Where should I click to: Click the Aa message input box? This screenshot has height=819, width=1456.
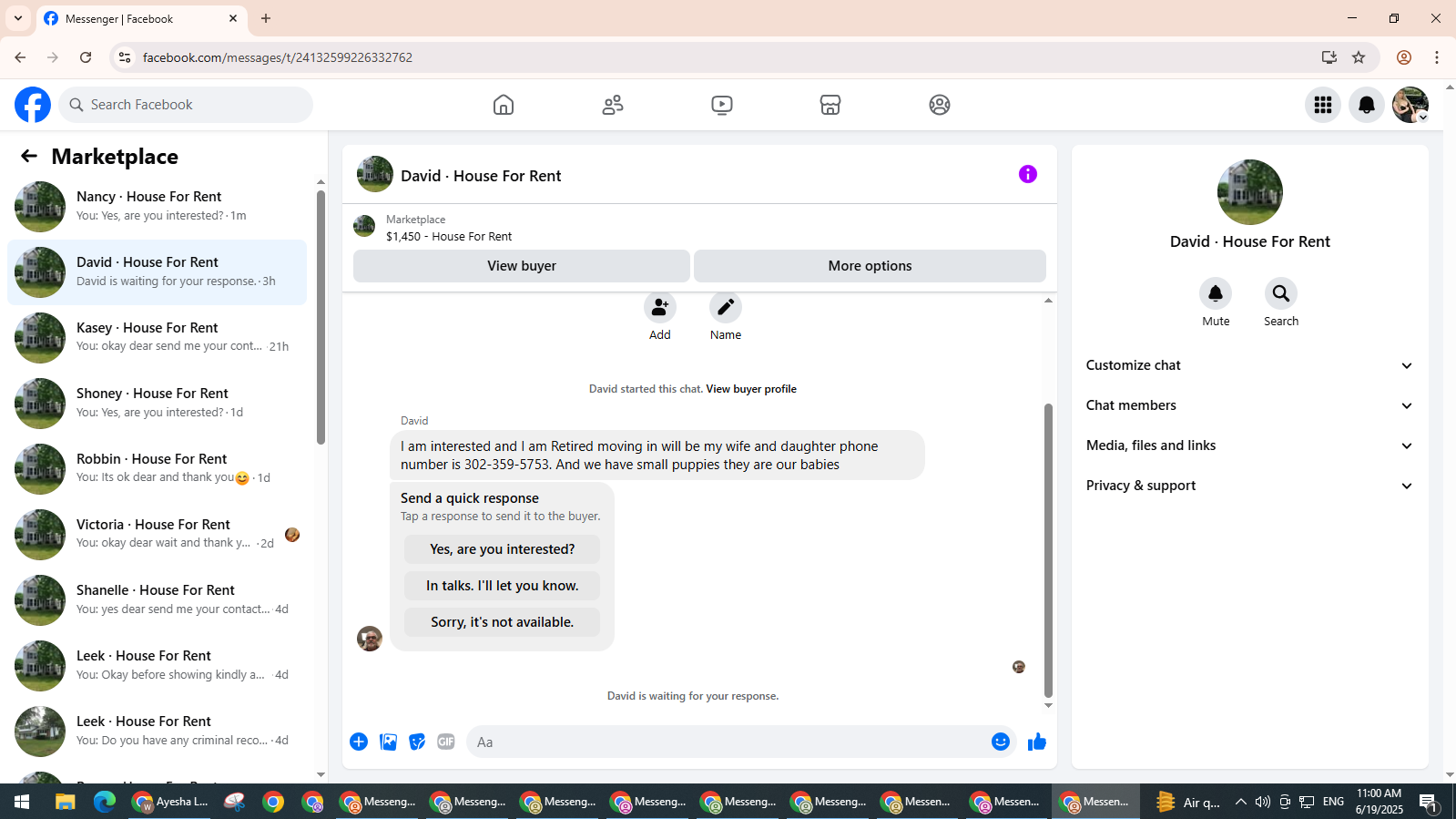click(x=727, y=742)
